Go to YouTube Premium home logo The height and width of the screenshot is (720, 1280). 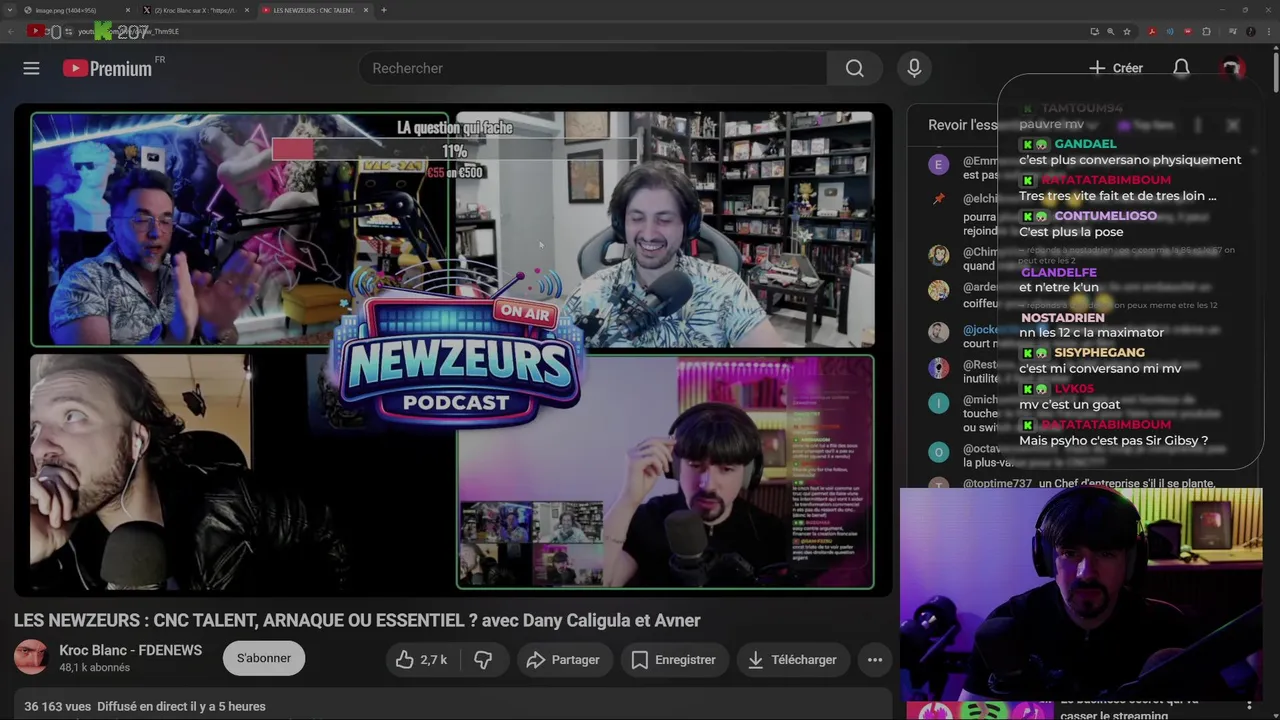(x=107, y=68)
